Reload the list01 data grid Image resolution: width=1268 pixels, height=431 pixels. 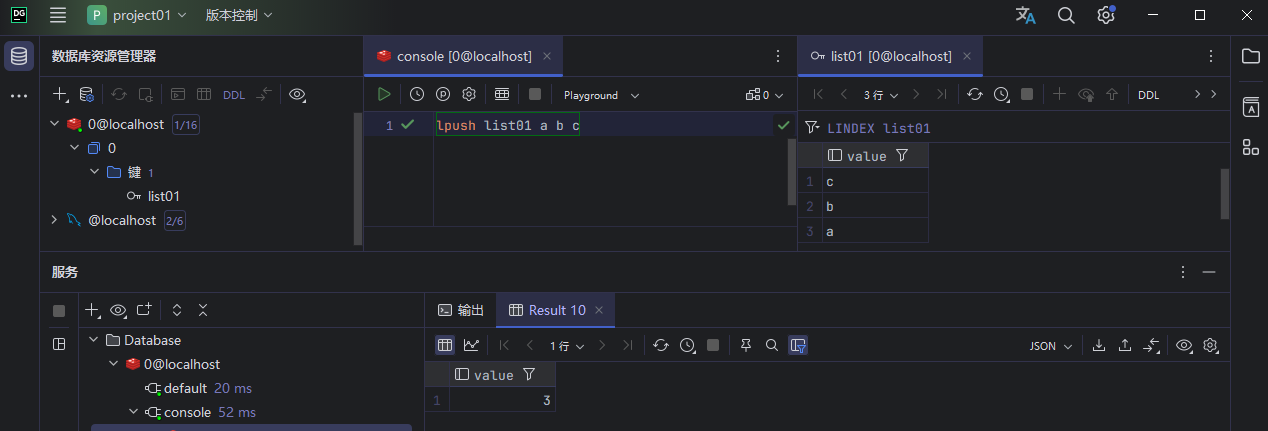click(975, 95)
